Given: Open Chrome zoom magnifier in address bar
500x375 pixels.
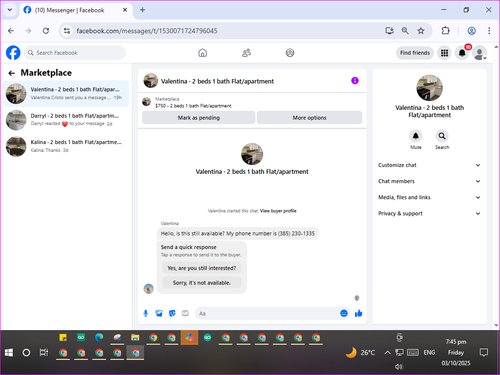Looking at the screenshot, I should [405, 31].
